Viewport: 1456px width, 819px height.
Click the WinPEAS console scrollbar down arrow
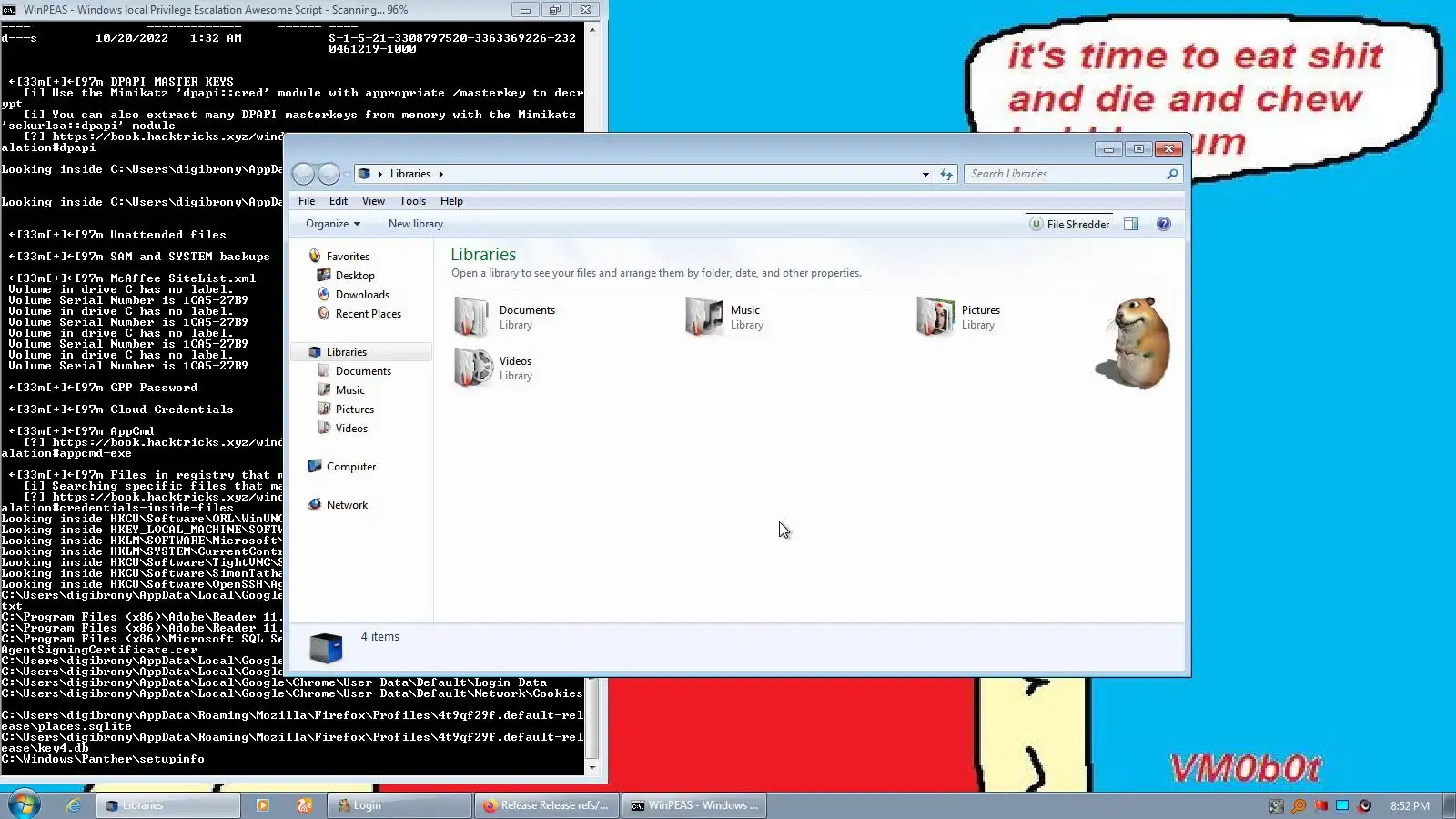[592, 768]
